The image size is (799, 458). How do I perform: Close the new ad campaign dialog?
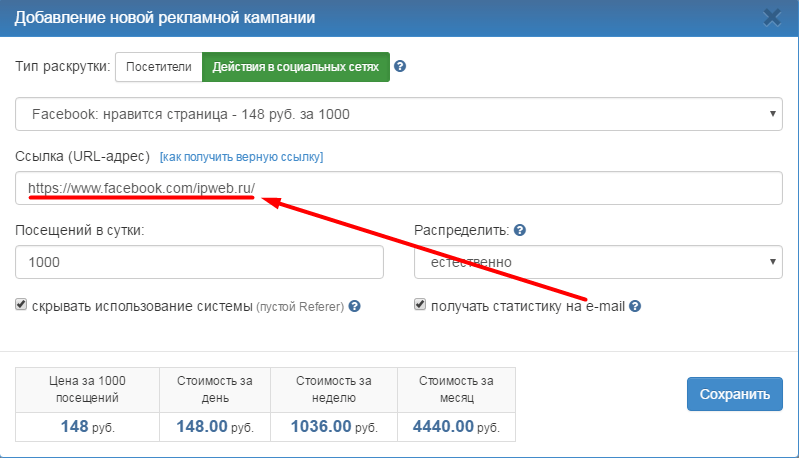pos(772,16)
